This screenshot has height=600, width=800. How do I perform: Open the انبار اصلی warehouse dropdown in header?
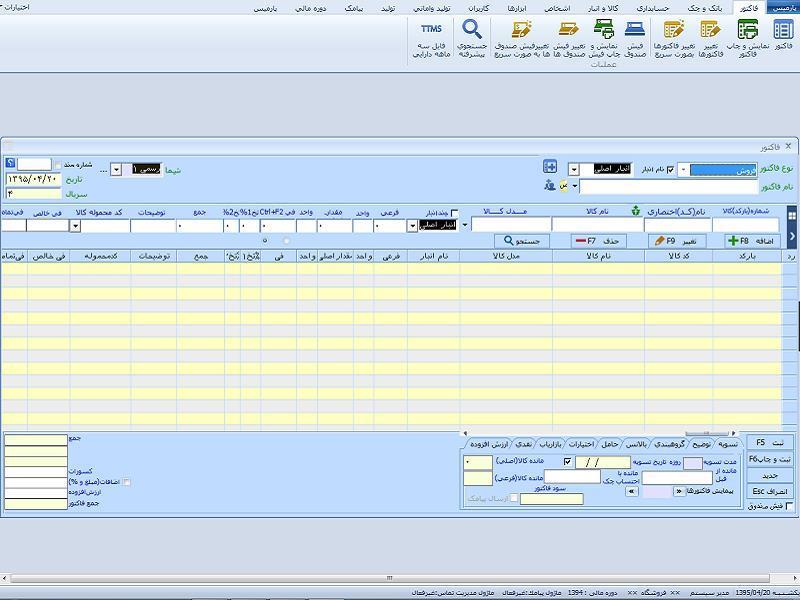[x=574, y=169]
